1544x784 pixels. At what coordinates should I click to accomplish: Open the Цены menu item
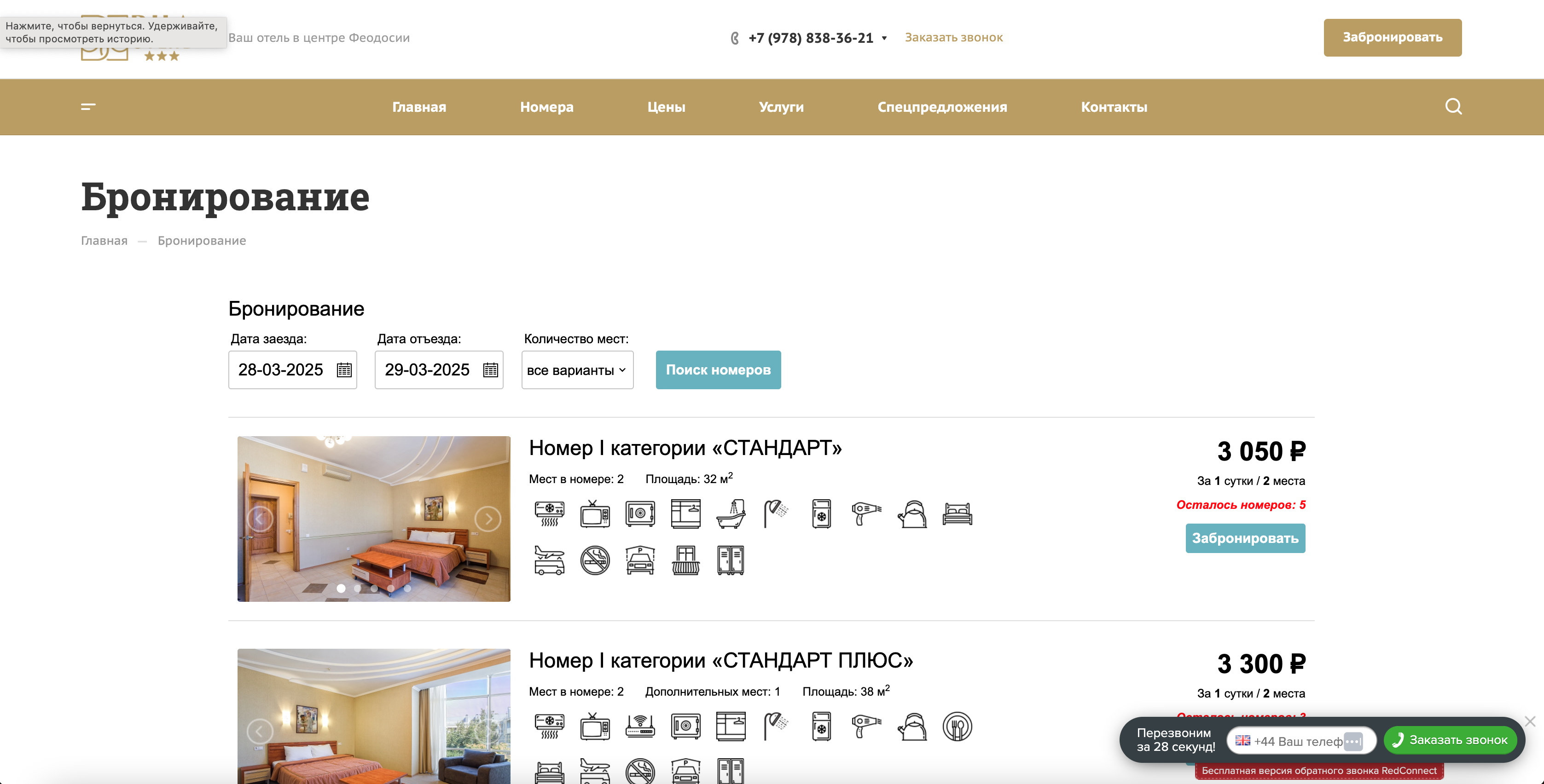point(666,107)
